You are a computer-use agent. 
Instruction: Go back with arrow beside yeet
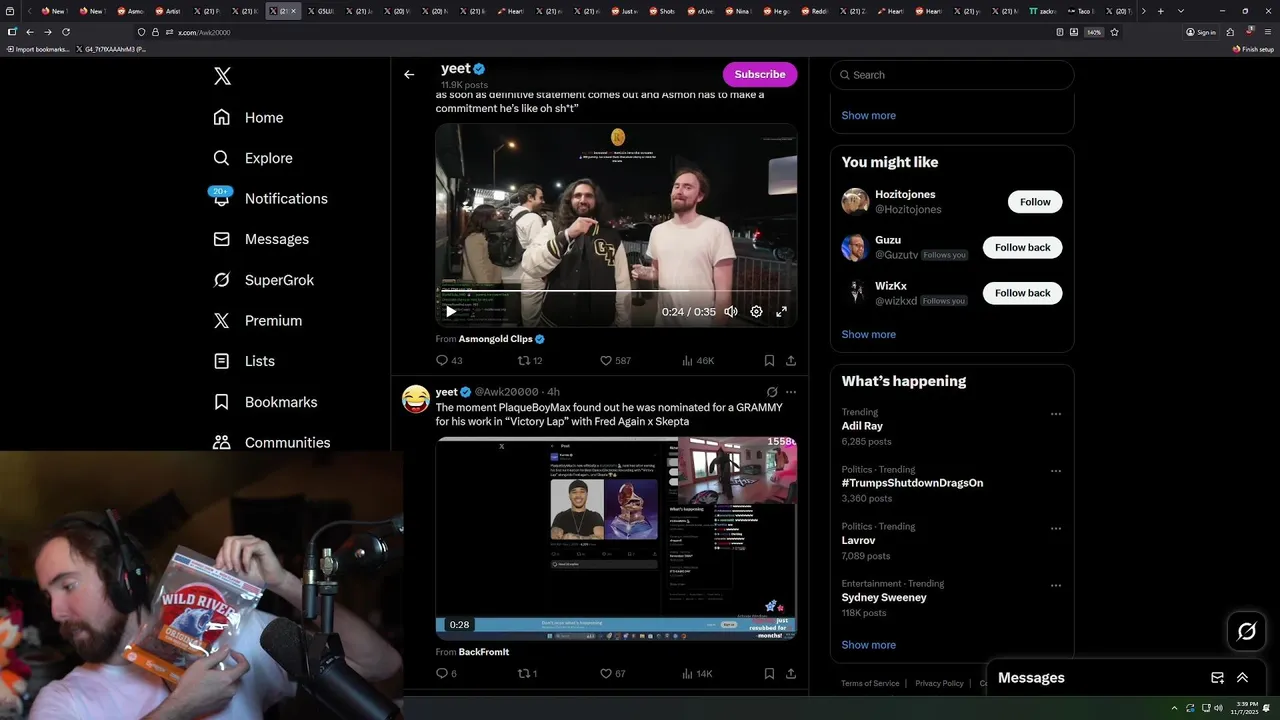click(x=409, y=74)
